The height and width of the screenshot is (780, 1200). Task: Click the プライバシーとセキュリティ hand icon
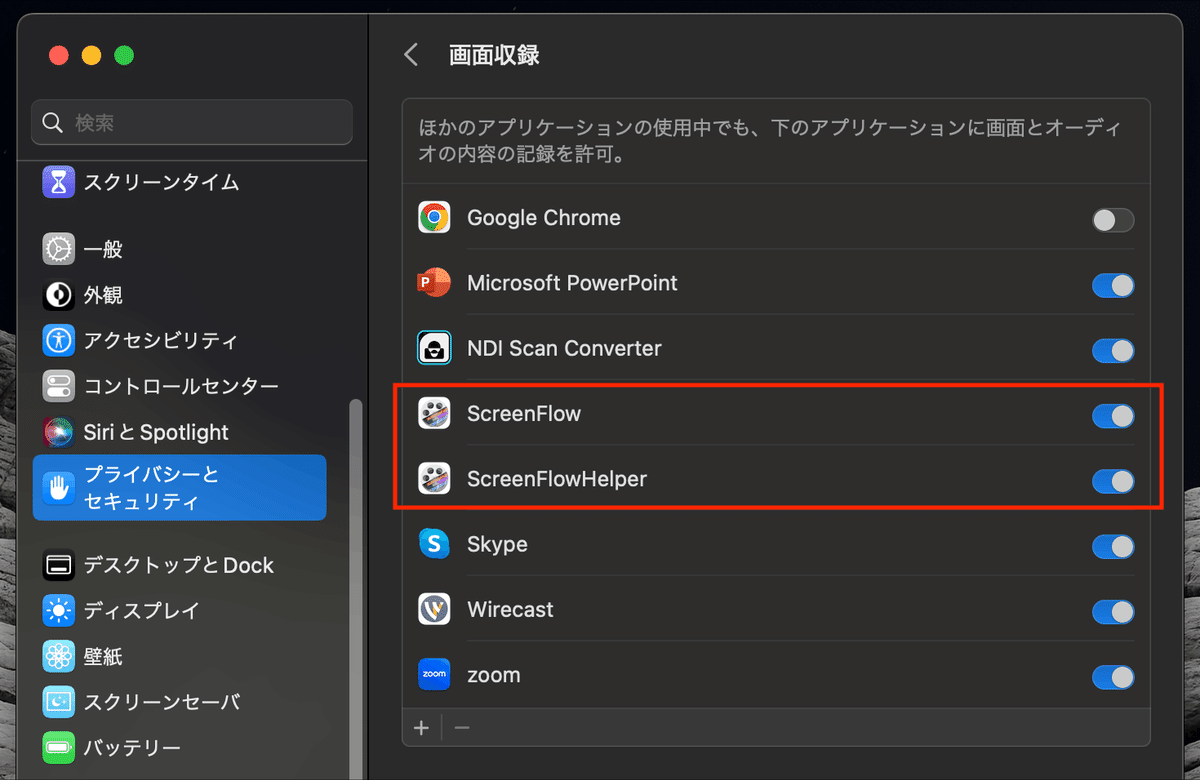(59, 488)
